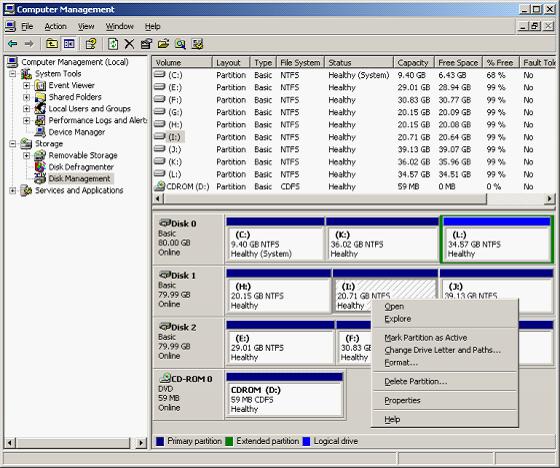Expand Local Users and Groups node

pos(26,109)
